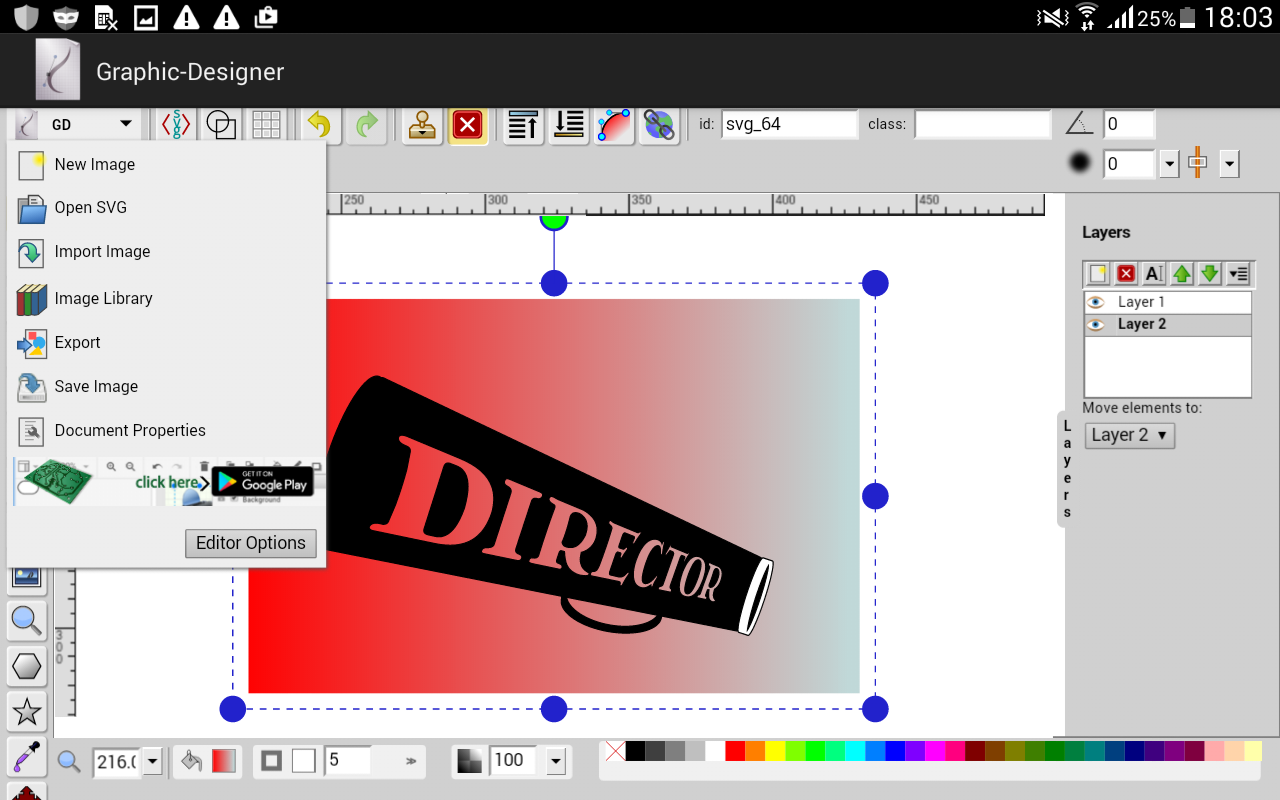Pick the red color swatch in palette
Image resolution: width=1280 pixels, height=800 pixels.
(x=735, y=751)
